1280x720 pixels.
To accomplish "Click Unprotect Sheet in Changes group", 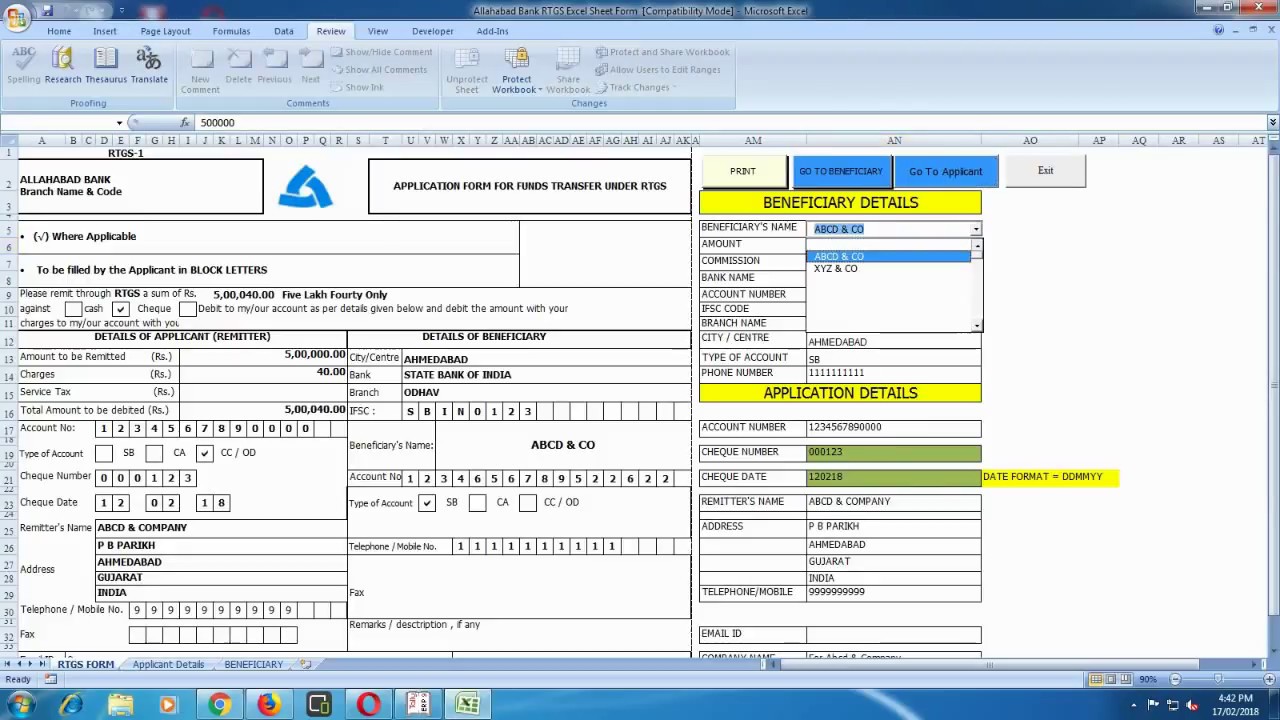I will [x=467, y=70].
